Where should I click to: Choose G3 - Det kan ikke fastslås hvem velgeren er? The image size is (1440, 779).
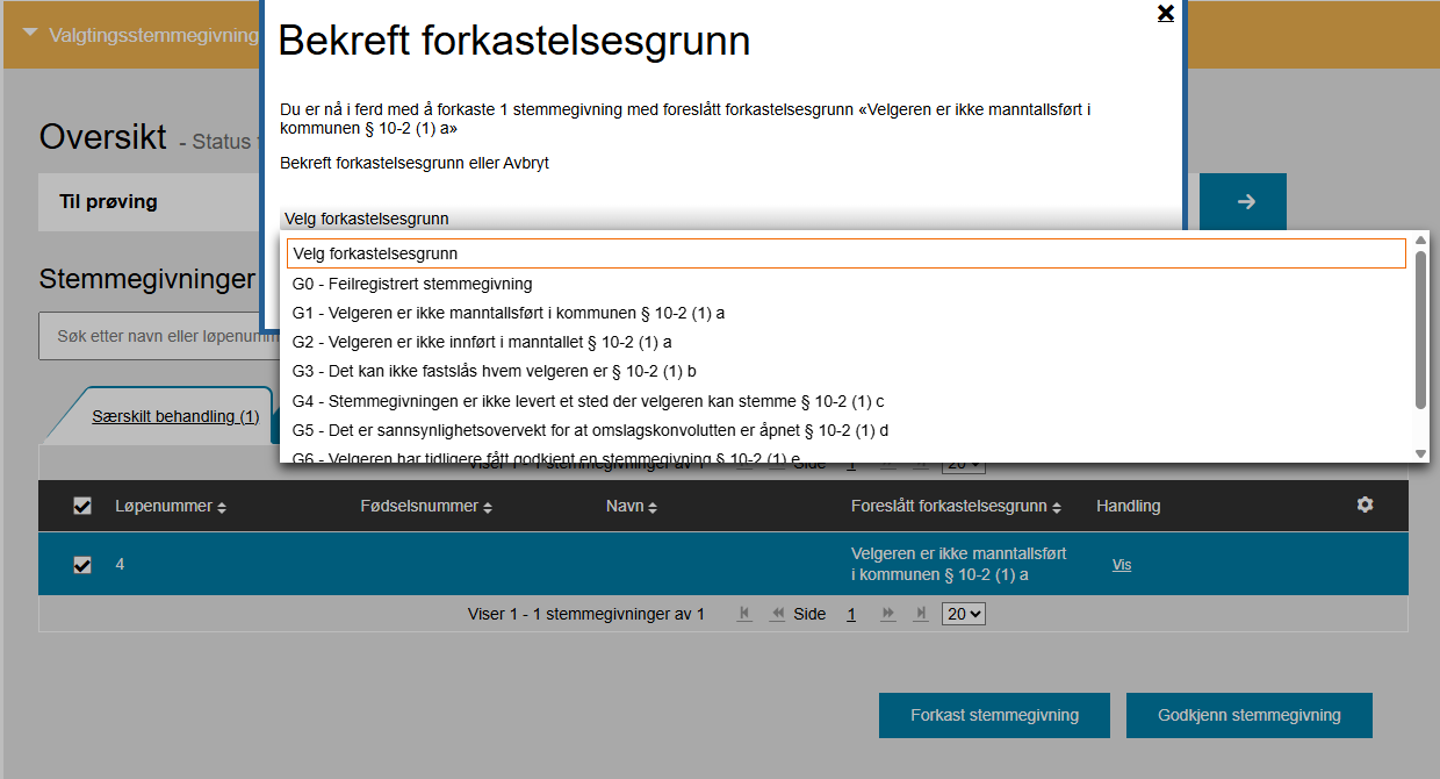(494, 371)
